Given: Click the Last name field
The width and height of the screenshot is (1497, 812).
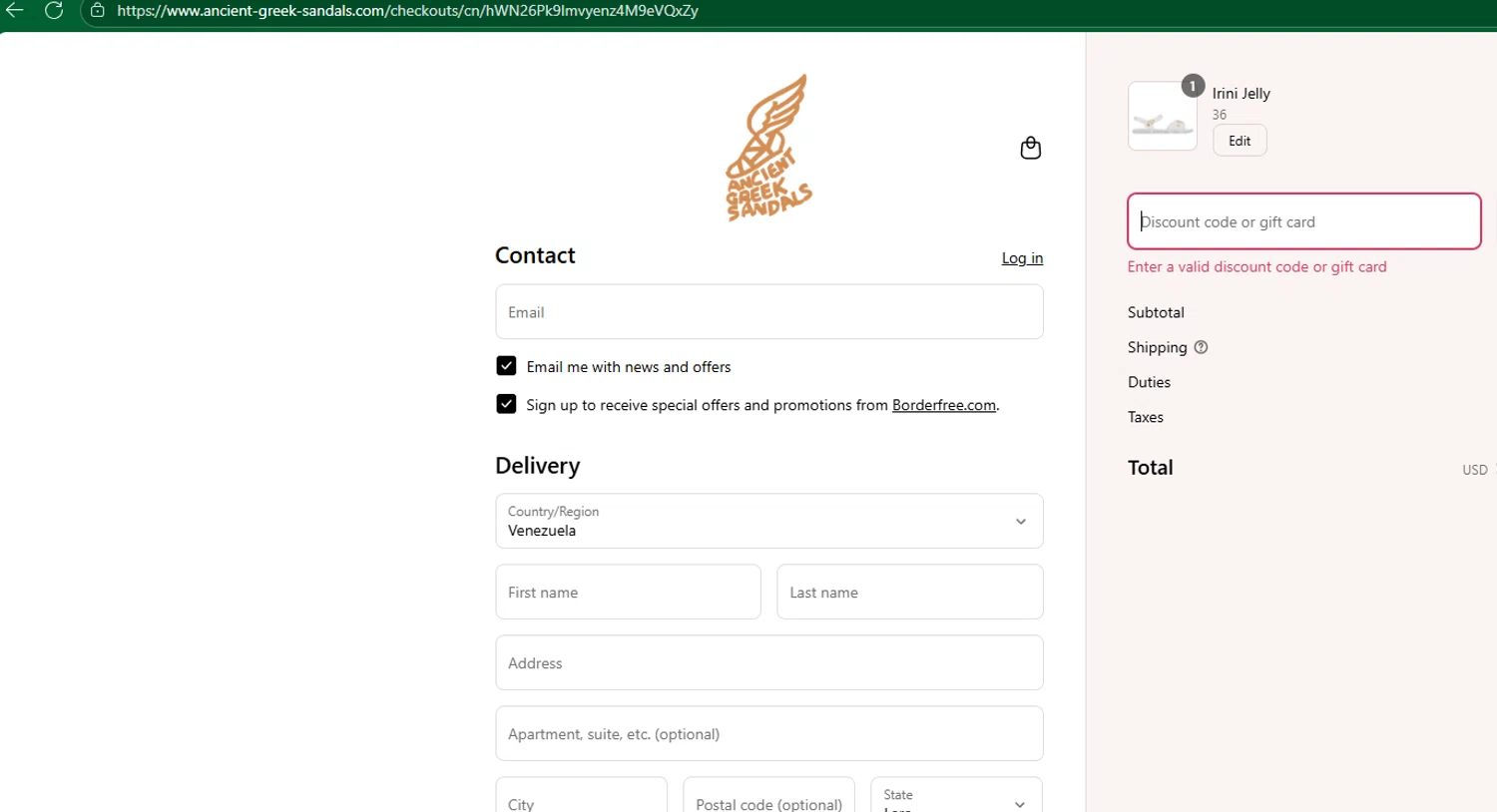Looking at the screenshot, I should click(910, 593).
